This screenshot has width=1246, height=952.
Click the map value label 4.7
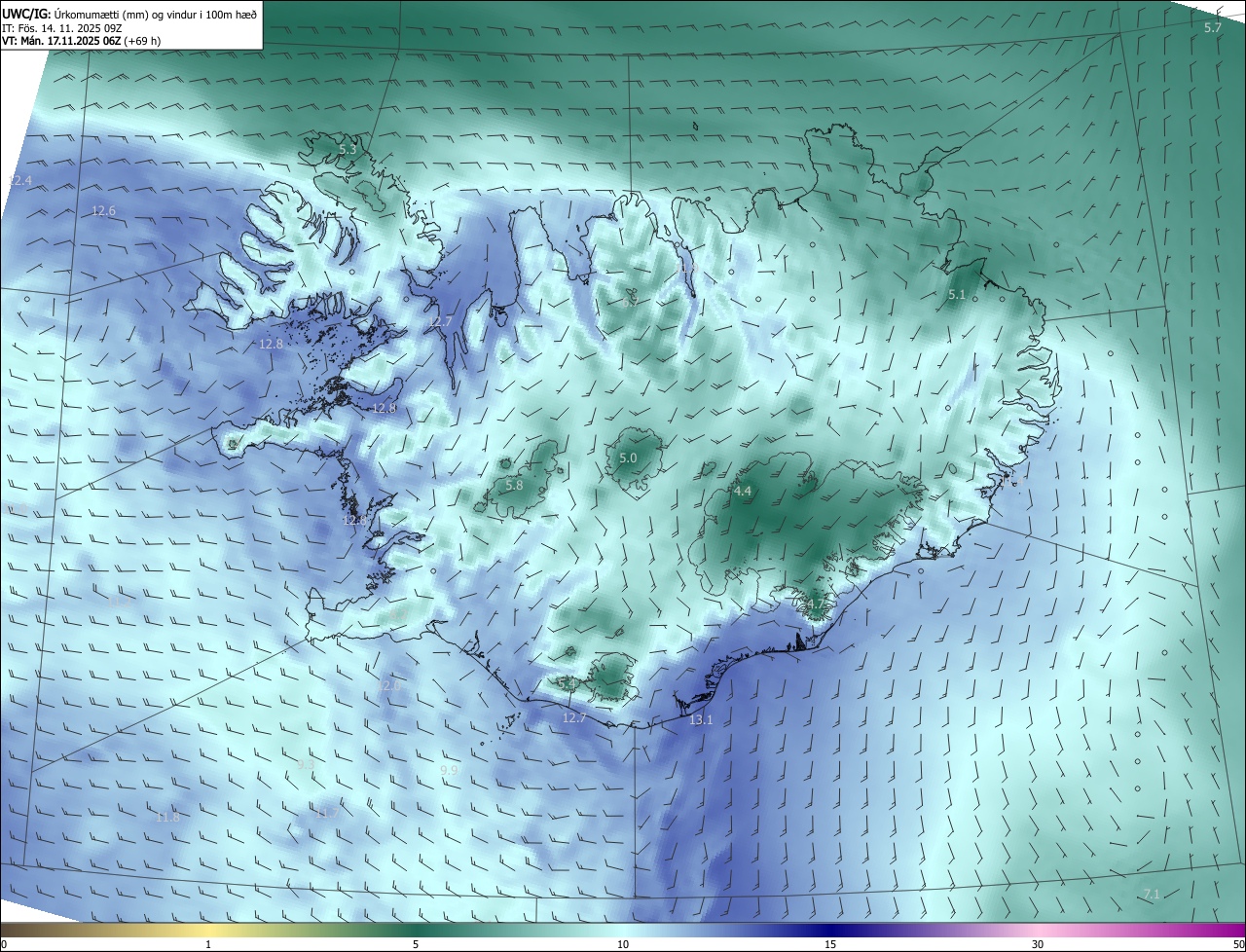[x=816, y=605]
